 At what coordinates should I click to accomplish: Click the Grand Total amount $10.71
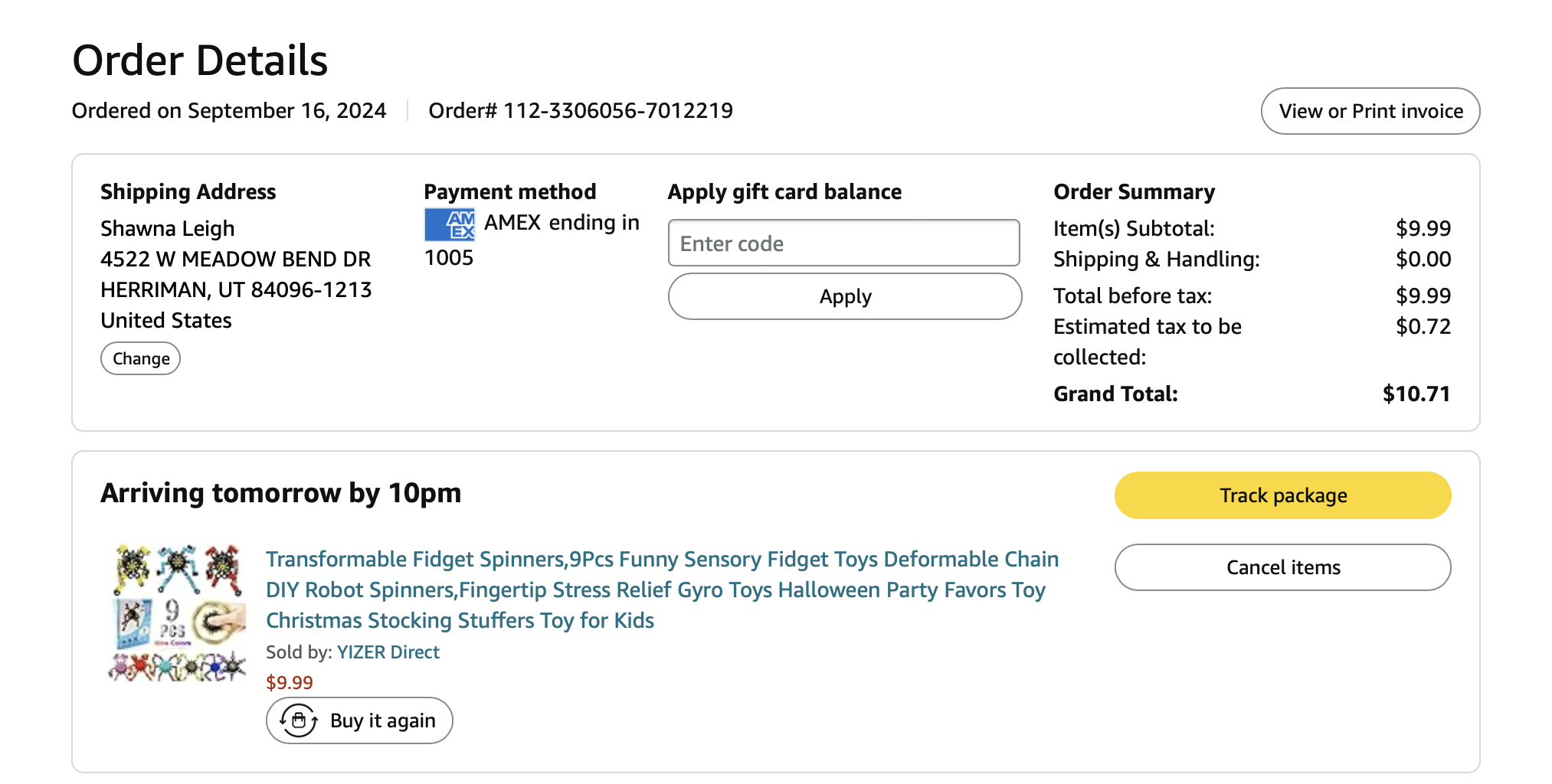click(1416, 394)
